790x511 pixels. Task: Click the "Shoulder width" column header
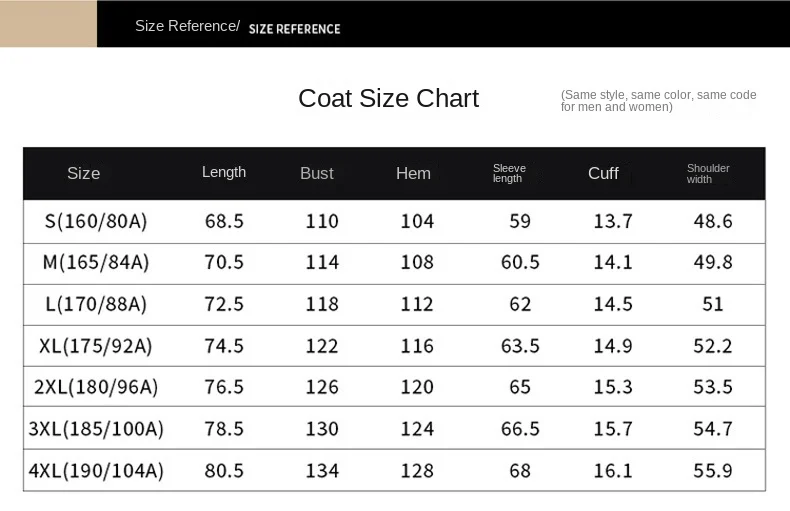(708, 173)
